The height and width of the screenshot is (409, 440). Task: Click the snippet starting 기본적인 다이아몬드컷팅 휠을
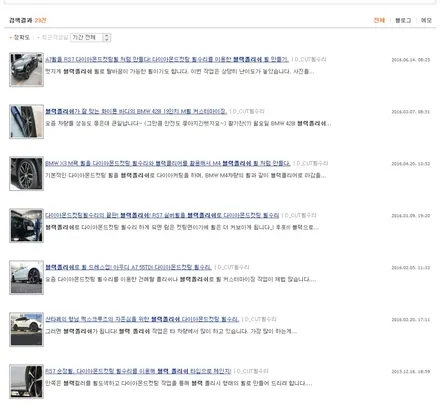(x=185, y=175)
